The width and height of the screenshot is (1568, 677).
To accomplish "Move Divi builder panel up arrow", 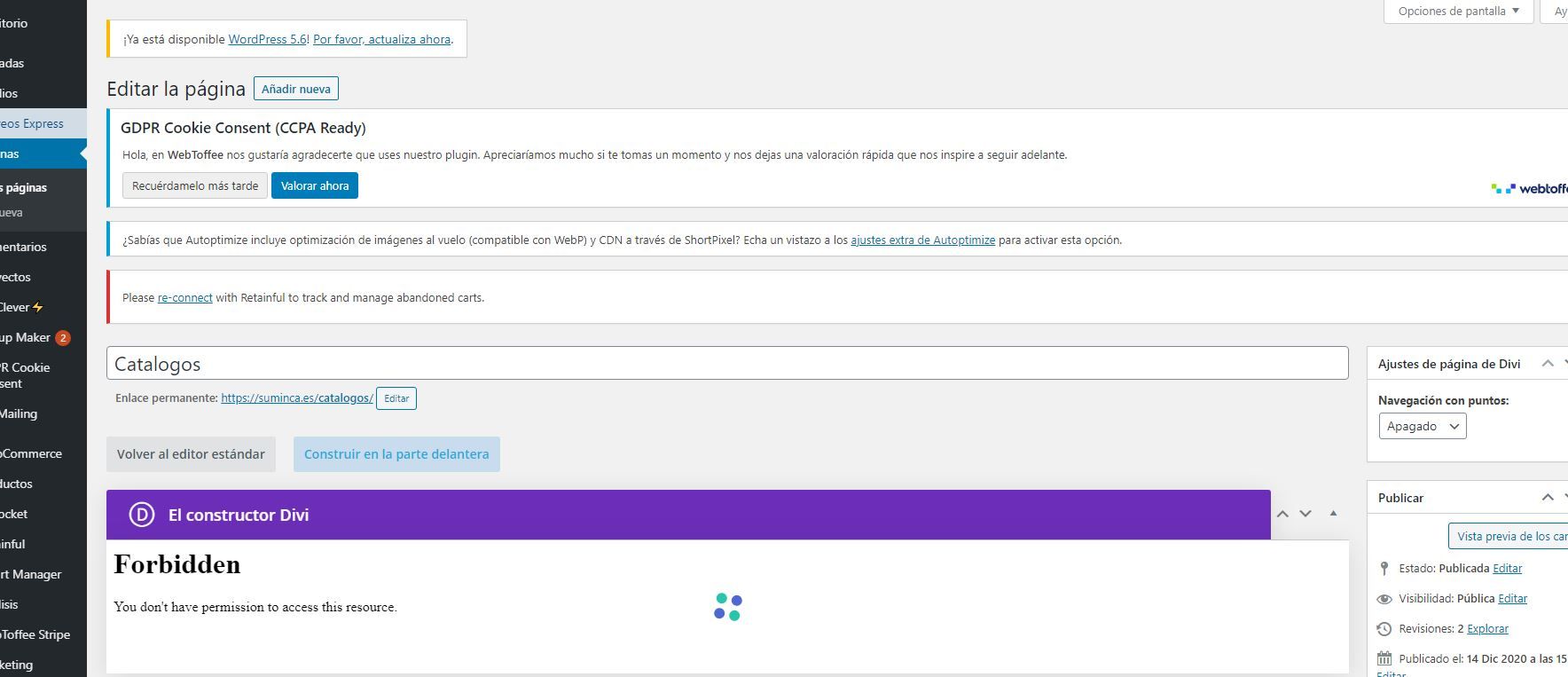I will (1282, 514).
